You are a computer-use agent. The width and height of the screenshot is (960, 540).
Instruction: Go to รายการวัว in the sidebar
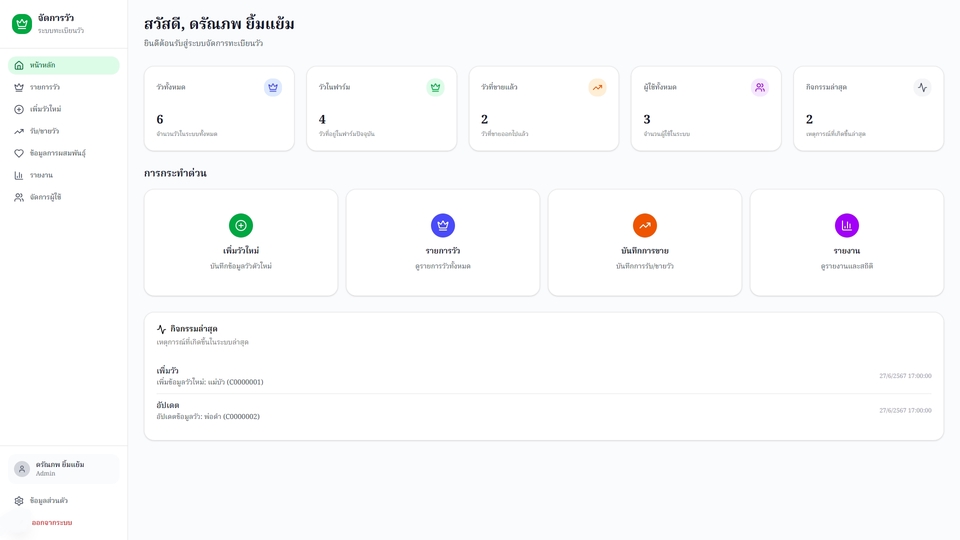point(63,87)
